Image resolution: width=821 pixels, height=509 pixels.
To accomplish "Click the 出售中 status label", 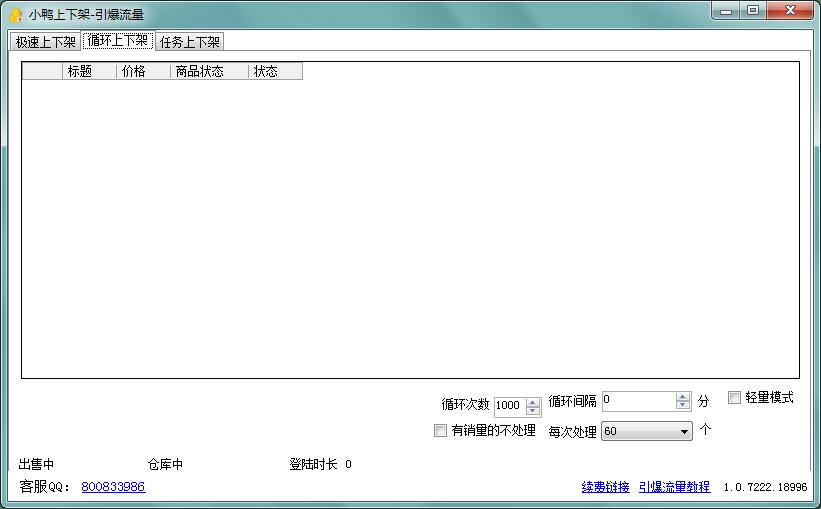I will 36,464.
